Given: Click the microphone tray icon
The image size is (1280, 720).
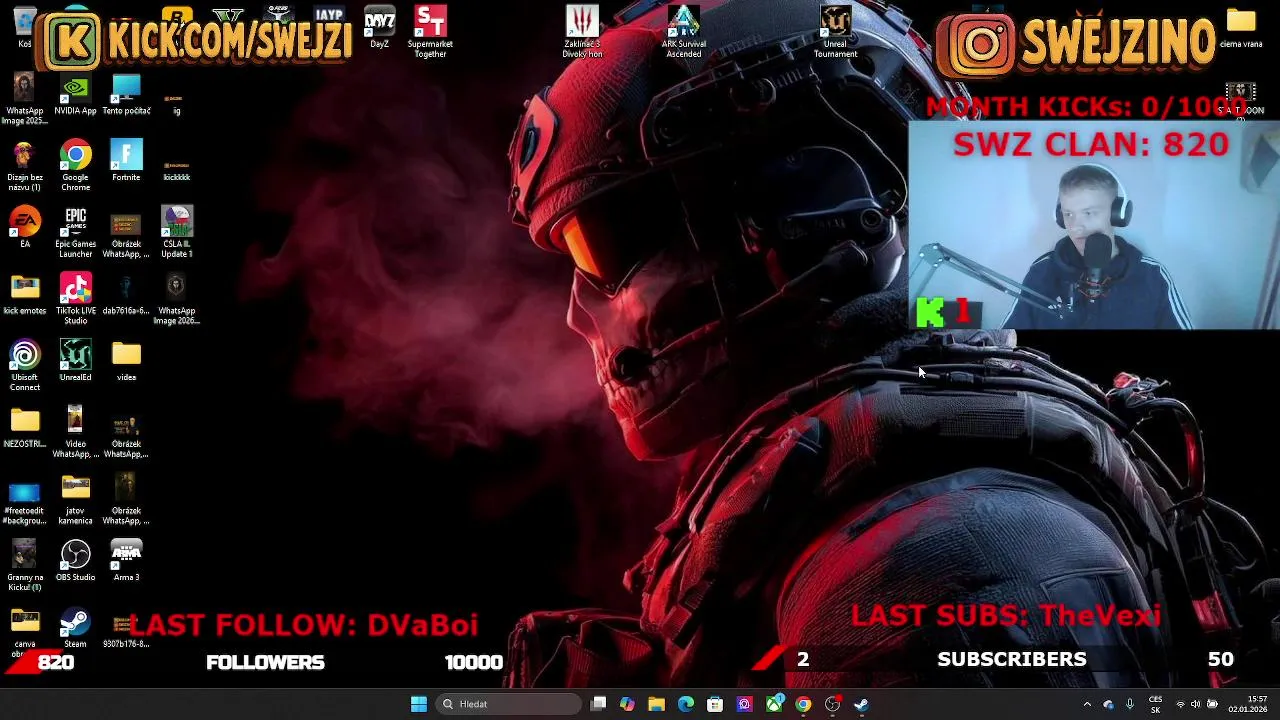Looking at the screenshot, I should pyautogui.click(x=1130, y=704).
